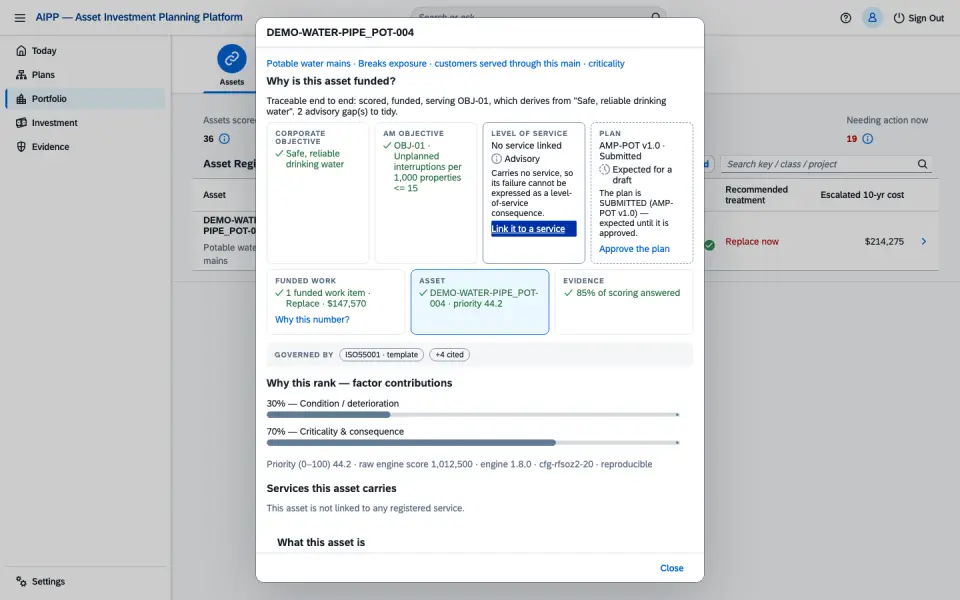Click the Condition / deterioration 30% bar
Screen dimensions: 960x600
[473, 414]
